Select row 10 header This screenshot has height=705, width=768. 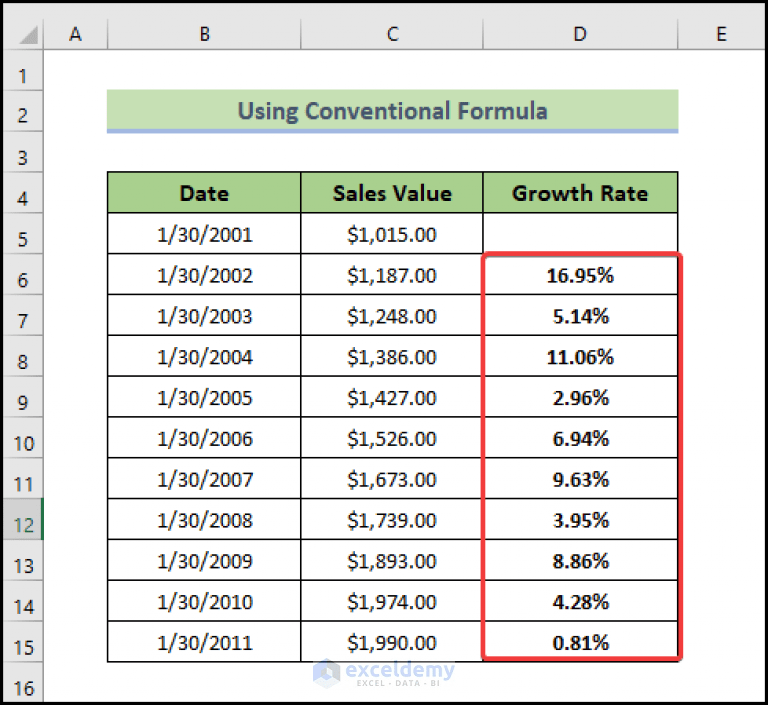[x=23, y=438]
